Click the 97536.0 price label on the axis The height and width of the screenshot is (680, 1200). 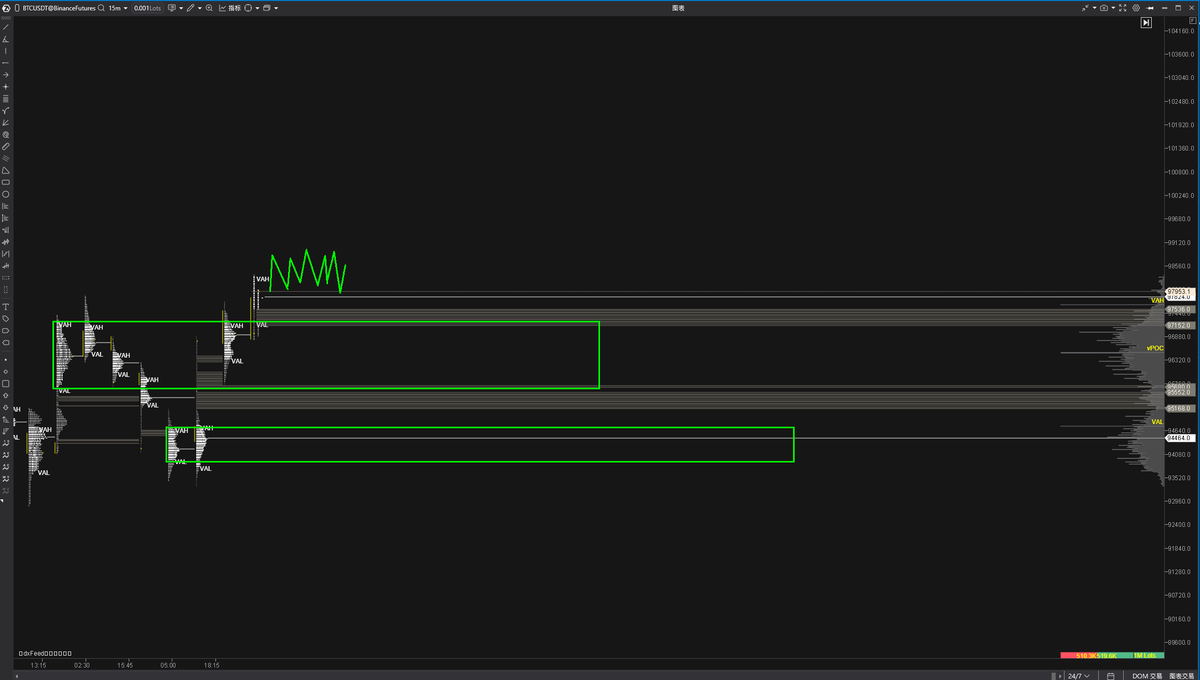click(1179, 310)
